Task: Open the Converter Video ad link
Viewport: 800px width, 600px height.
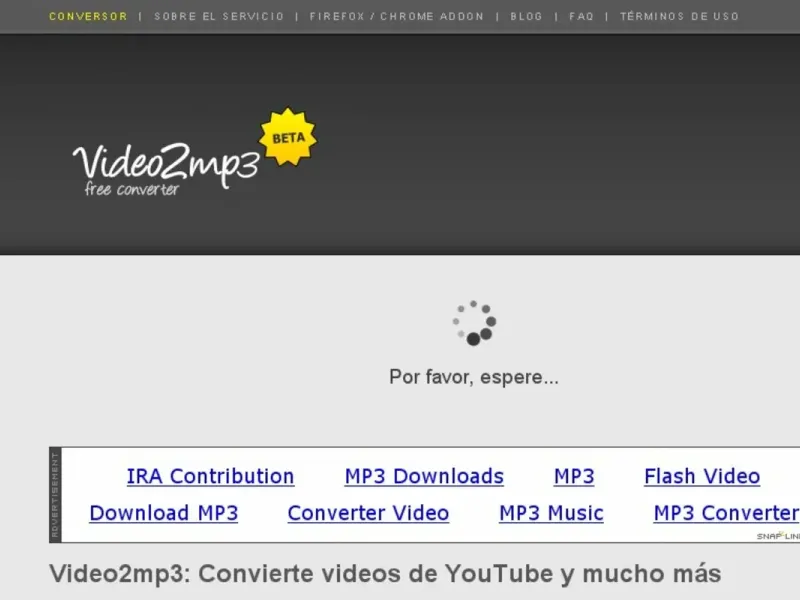Action: [368, 513]
